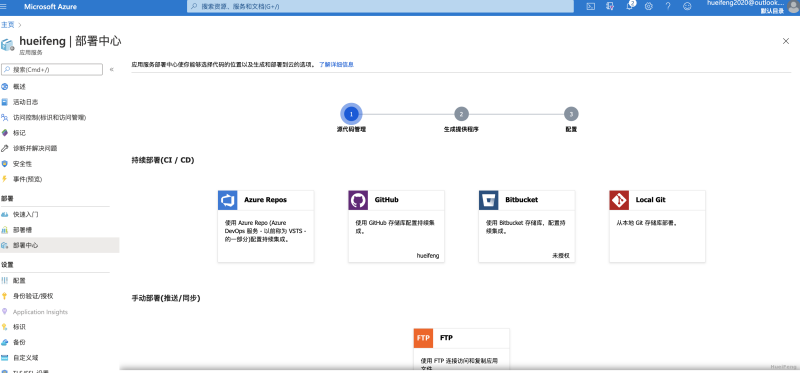The height and width of the screenshot is (373, 800).
Task: Click step 2 生成提供程序 in the wizard
Action: pos(461,114)
